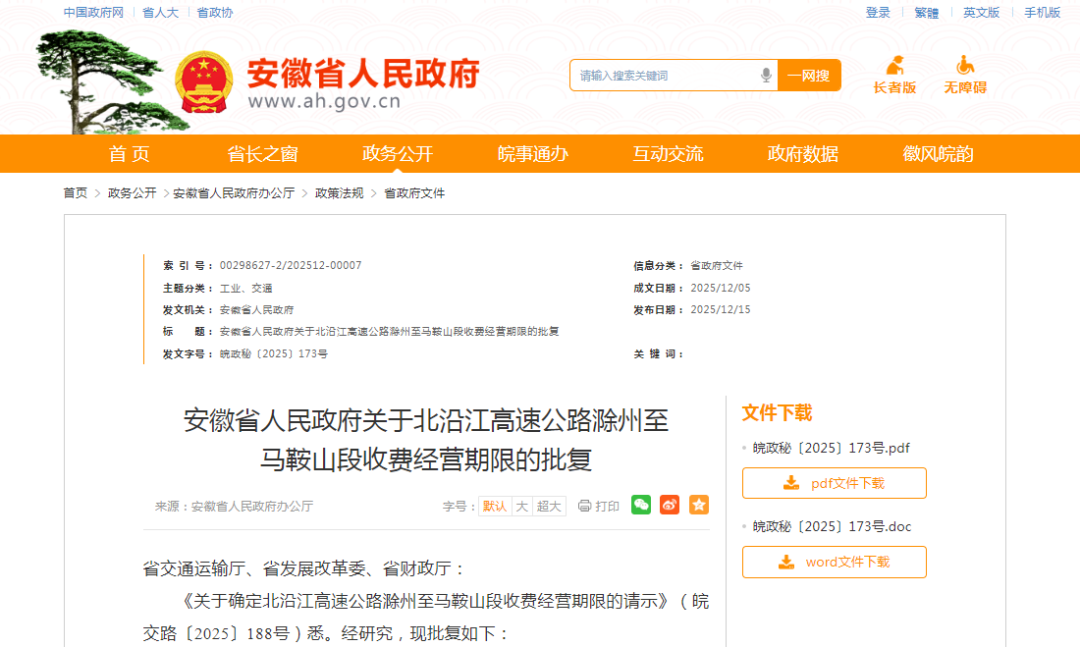Set font size to 超大
Viewport: 1080px width, 647px height.
[x=549, y=506]
